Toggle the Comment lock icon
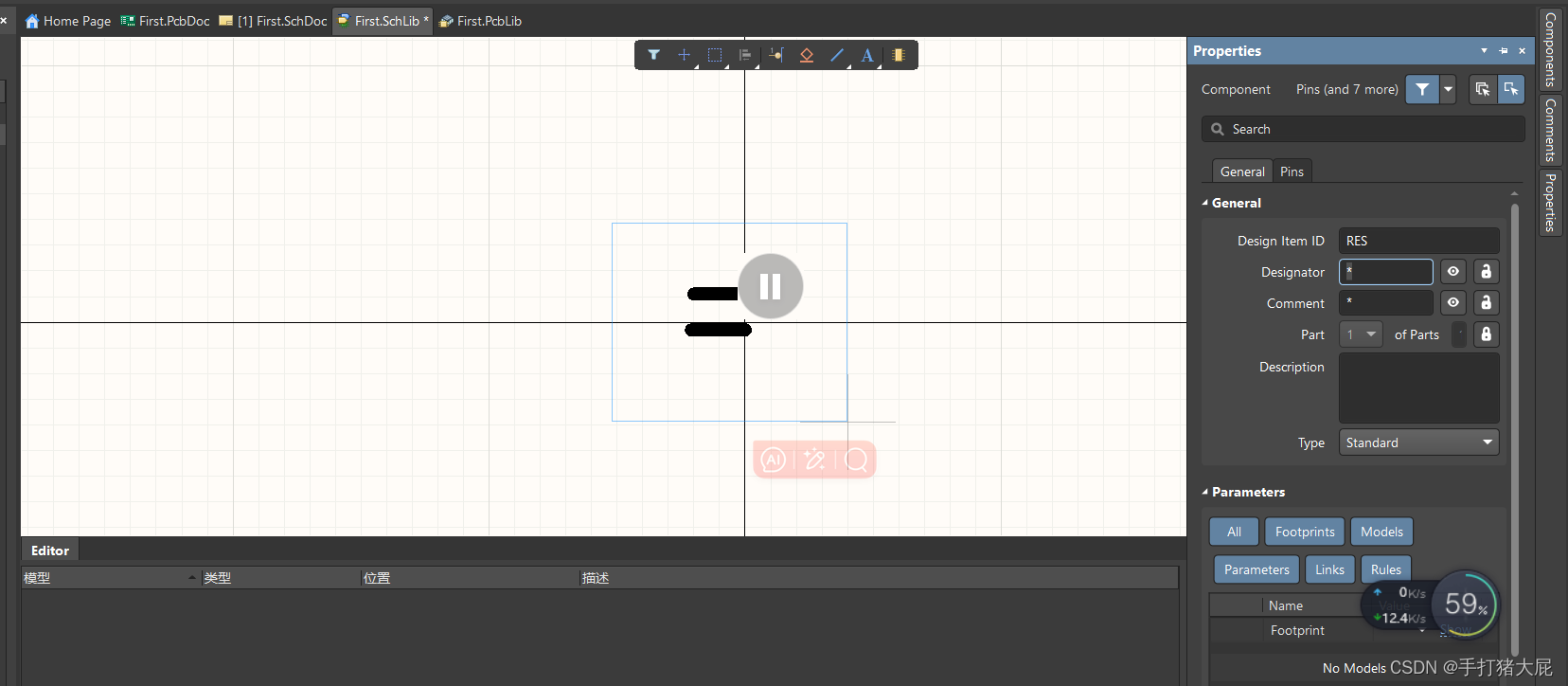 point(1487,303)
